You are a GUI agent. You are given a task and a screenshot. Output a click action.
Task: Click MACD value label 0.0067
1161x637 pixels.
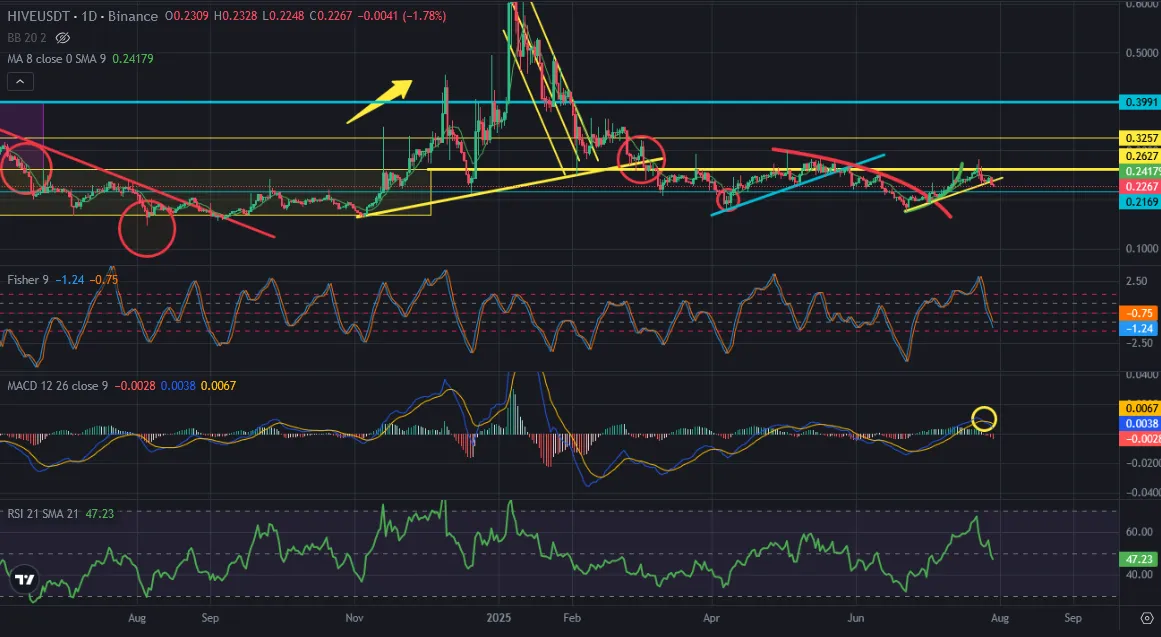tap(1140, 408)
